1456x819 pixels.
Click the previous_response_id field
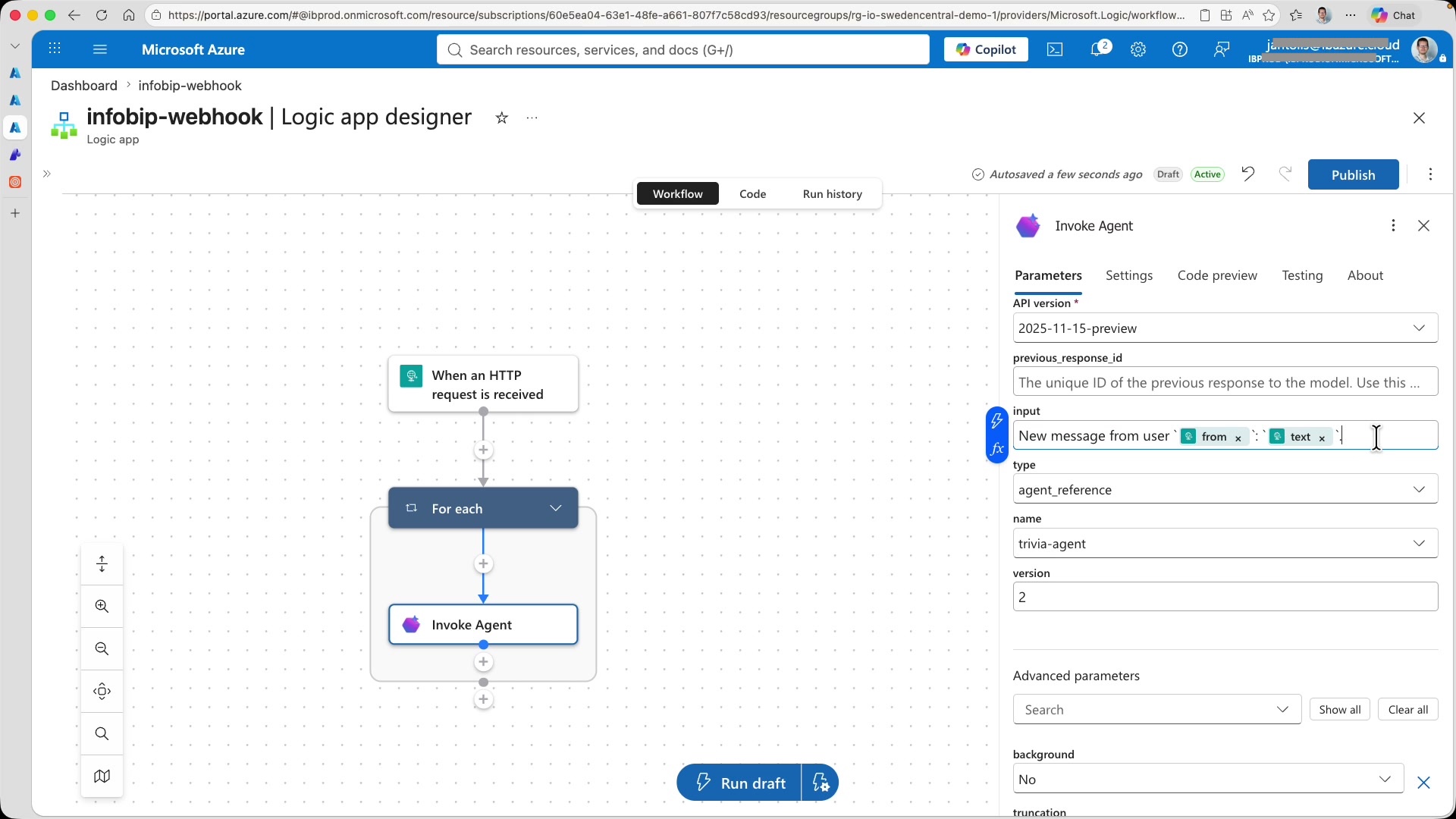coord(1225,382)
